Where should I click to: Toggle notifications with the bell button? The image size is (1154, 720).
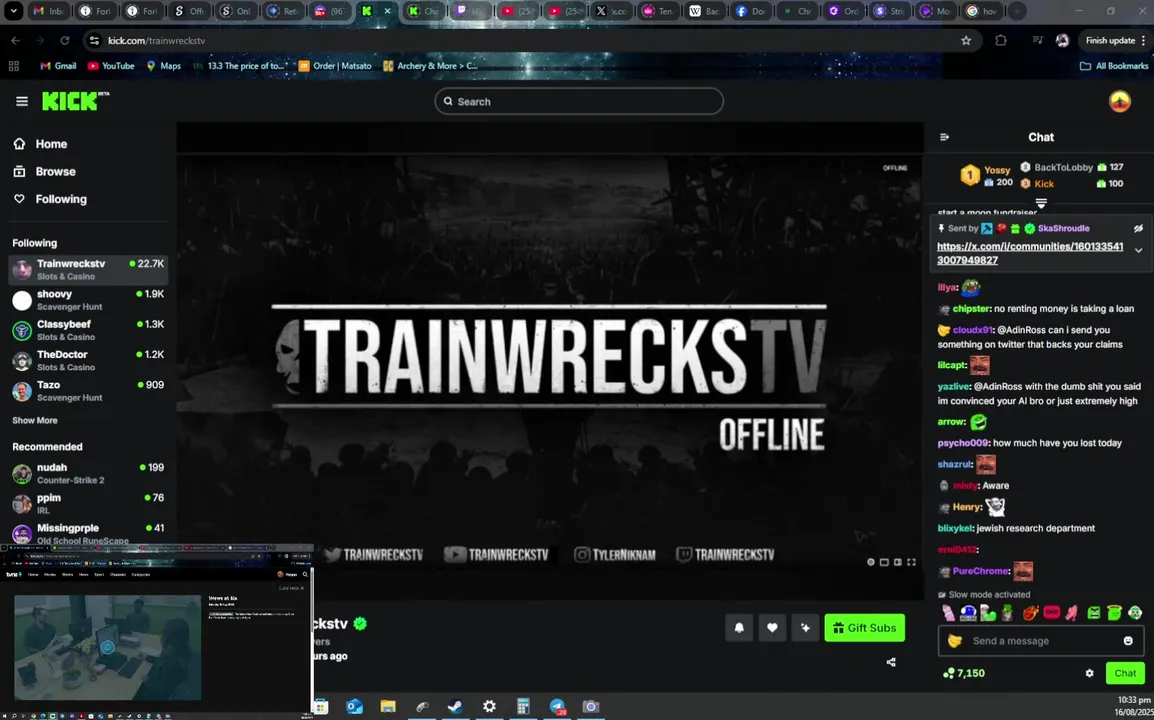(x=739, y=628)
